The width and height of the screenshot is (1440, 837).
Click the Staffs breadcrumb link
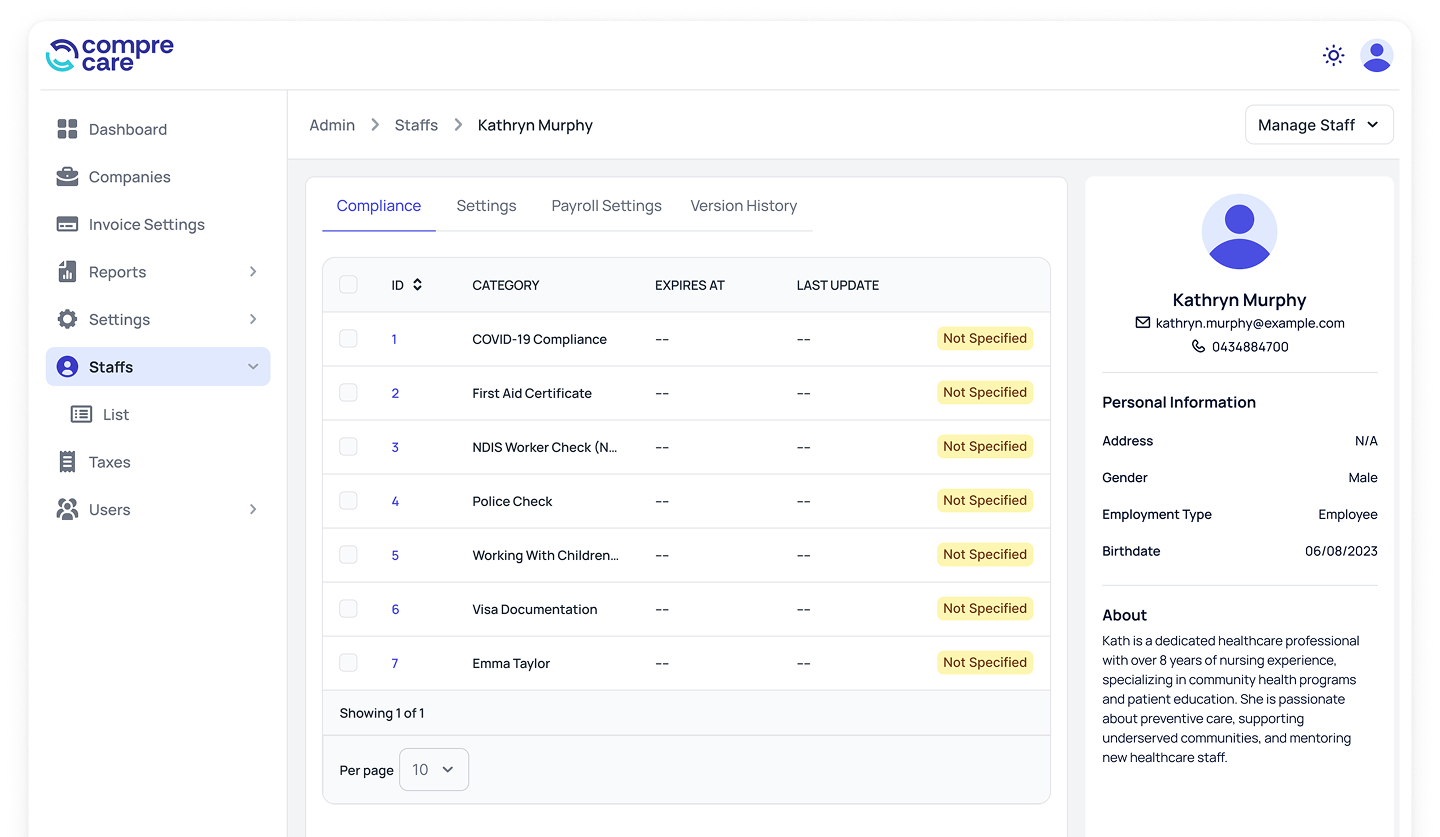[416, 125]
